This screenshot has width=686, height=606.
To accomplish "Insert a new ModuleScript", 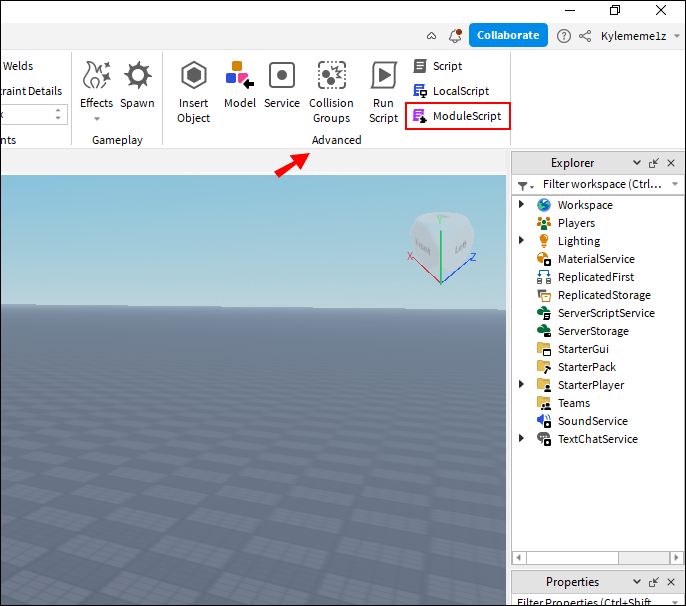I will click(x=457, y=116).
